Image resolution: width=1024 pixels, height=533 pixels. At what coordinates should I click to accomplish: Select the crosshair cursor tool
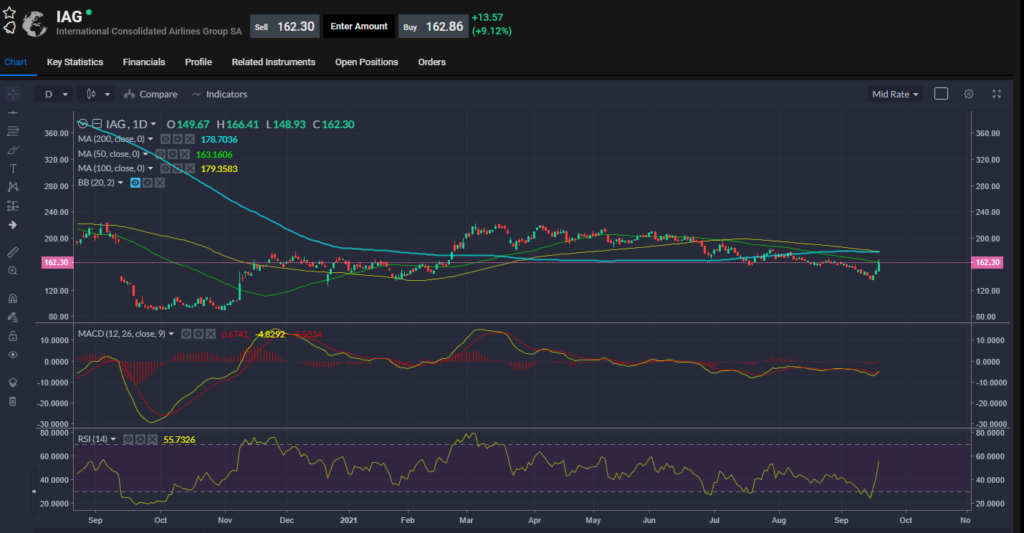pos(12,93)
